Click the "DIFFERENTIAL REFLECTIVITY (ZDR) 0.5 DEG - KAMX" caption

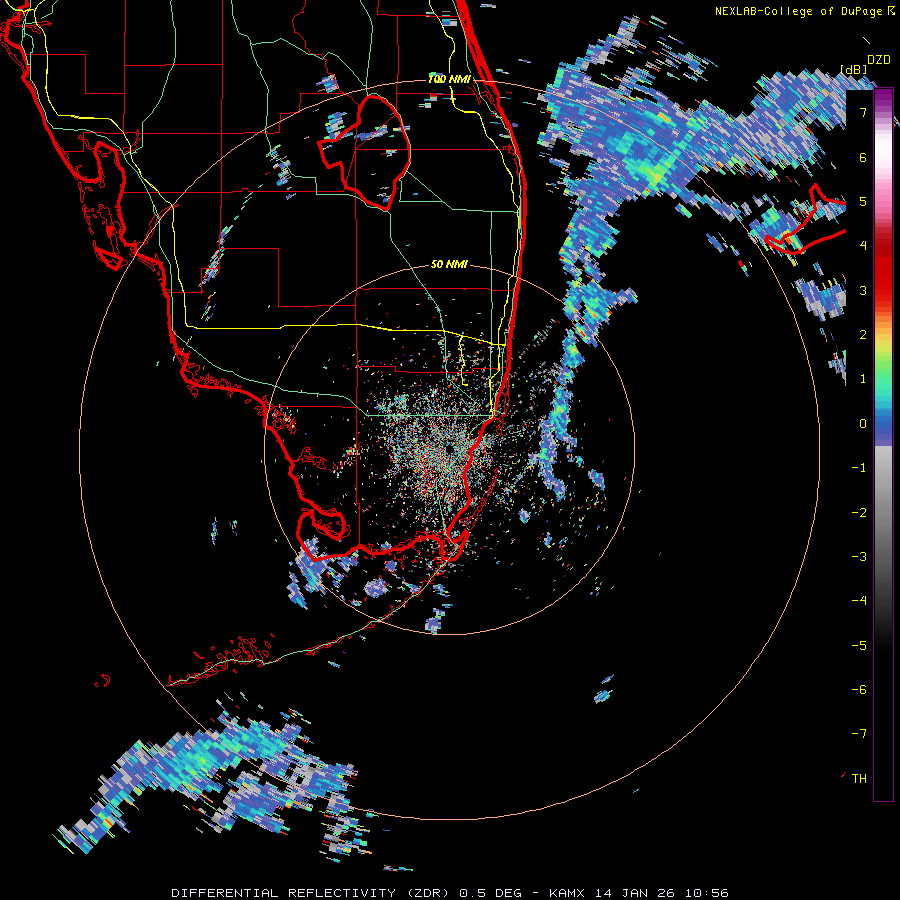378,893
